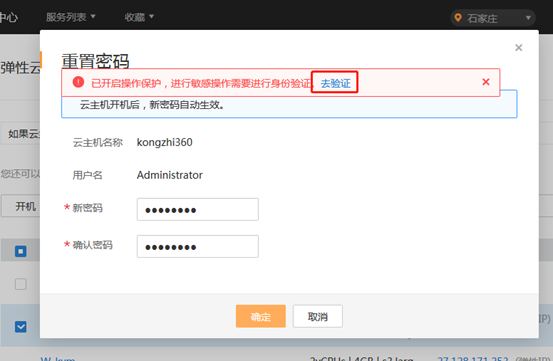Open the W-kvm server link
This screenshot has height=361, width=553.
click(58, 359)
